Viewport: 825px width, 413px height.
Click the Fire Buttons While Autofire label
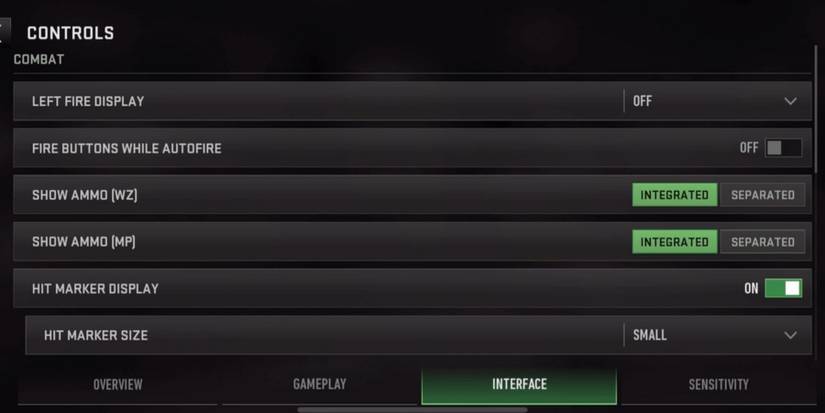(x=126, y=148)
